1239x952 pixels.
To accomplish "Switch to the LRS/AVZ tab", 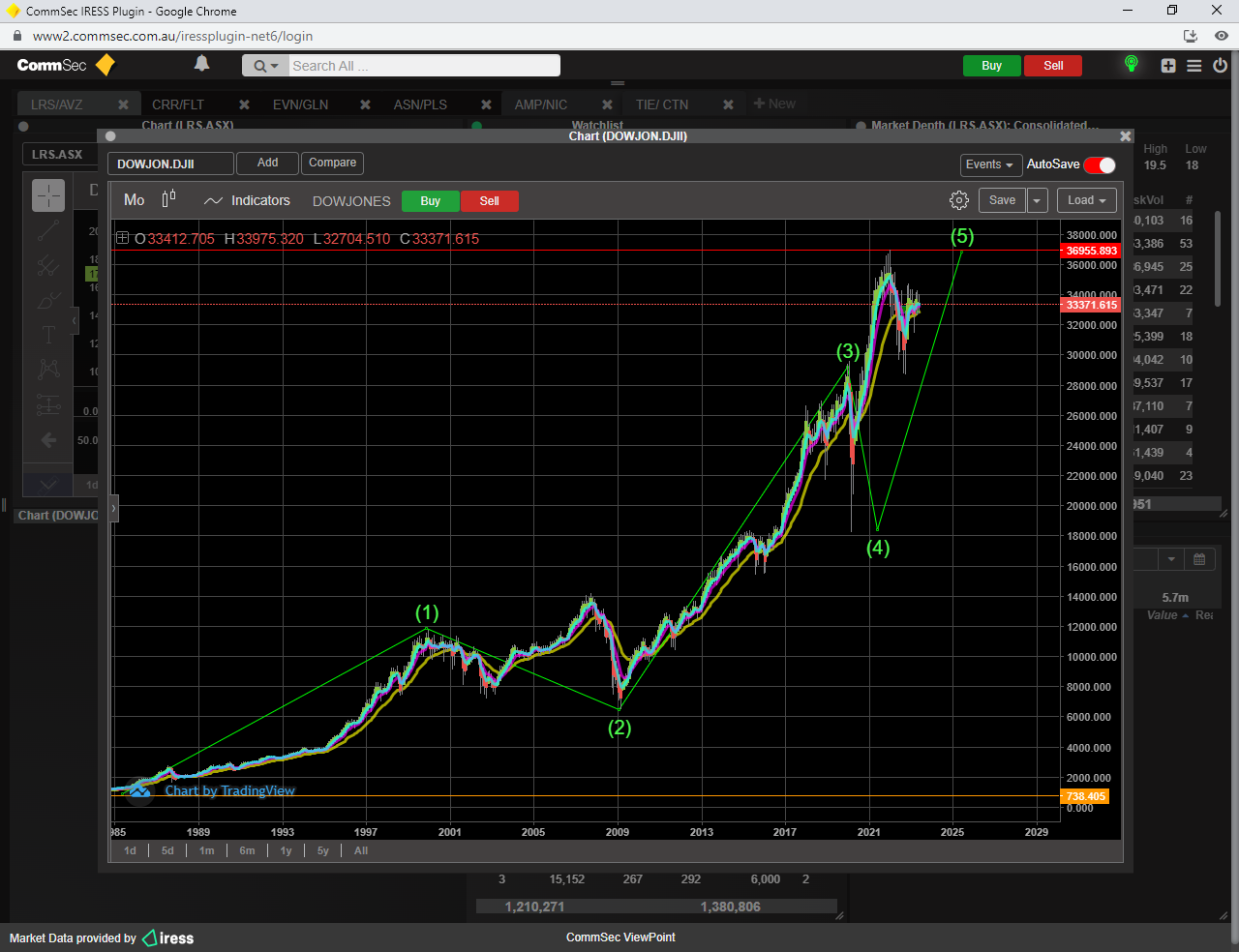I will [57, 104].
